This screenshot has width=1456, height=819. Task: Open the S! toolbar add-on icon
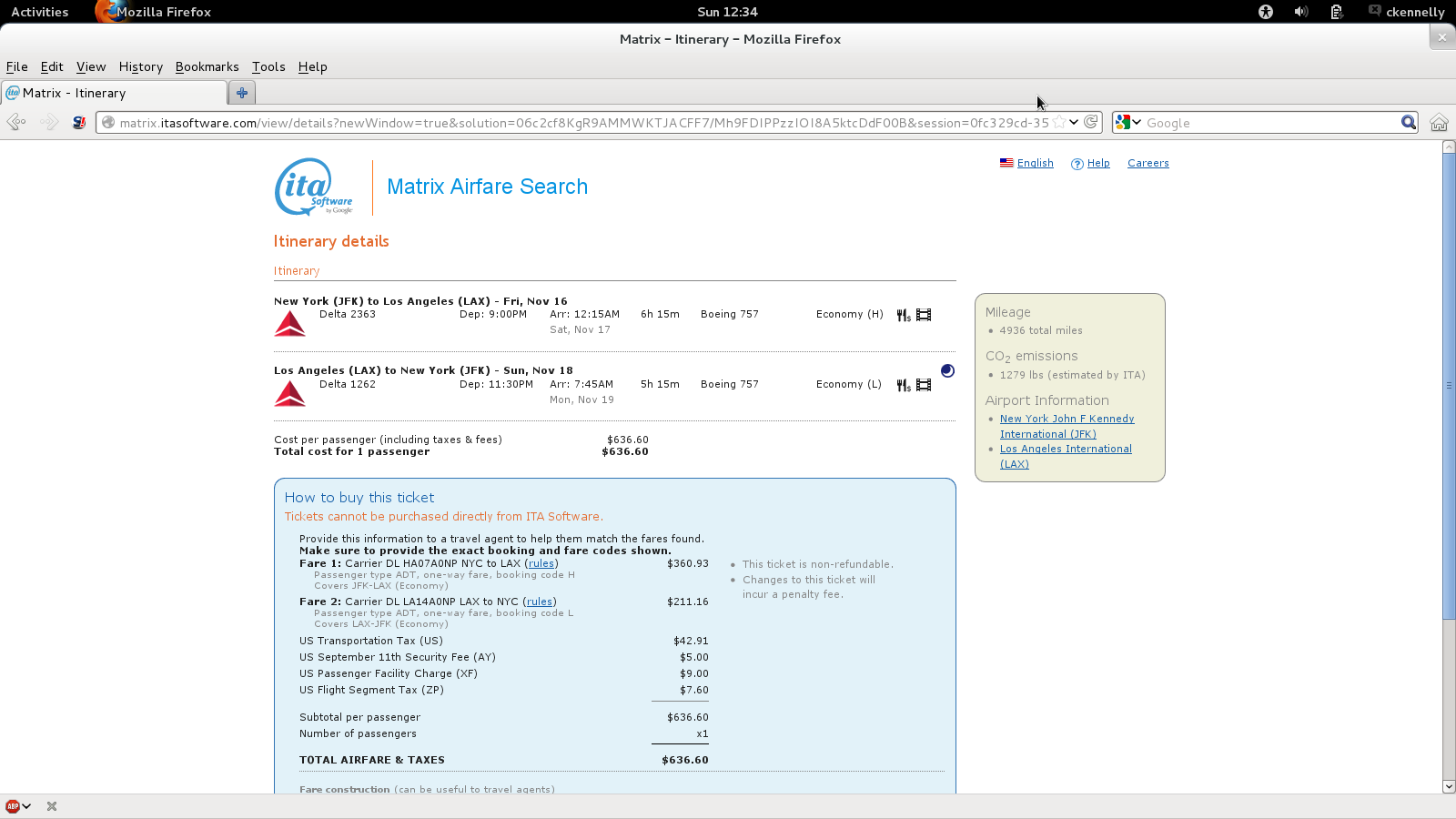pyautogui.click(x=79, y=122)
